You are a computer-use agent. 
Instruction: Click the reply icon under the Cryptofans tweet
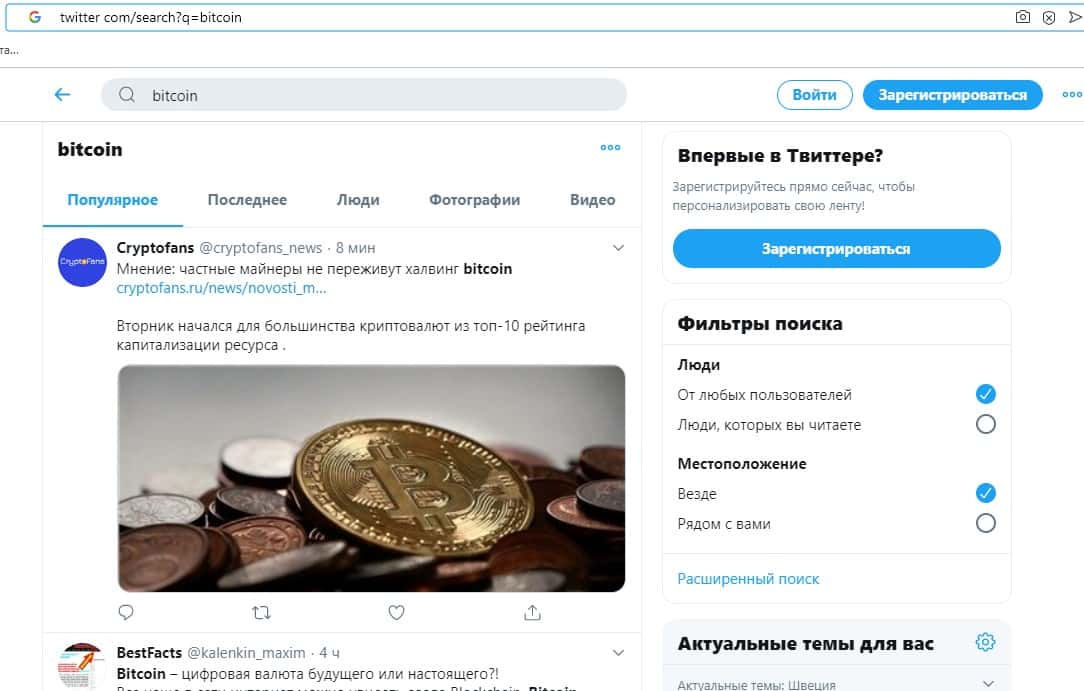coord(126,612)
